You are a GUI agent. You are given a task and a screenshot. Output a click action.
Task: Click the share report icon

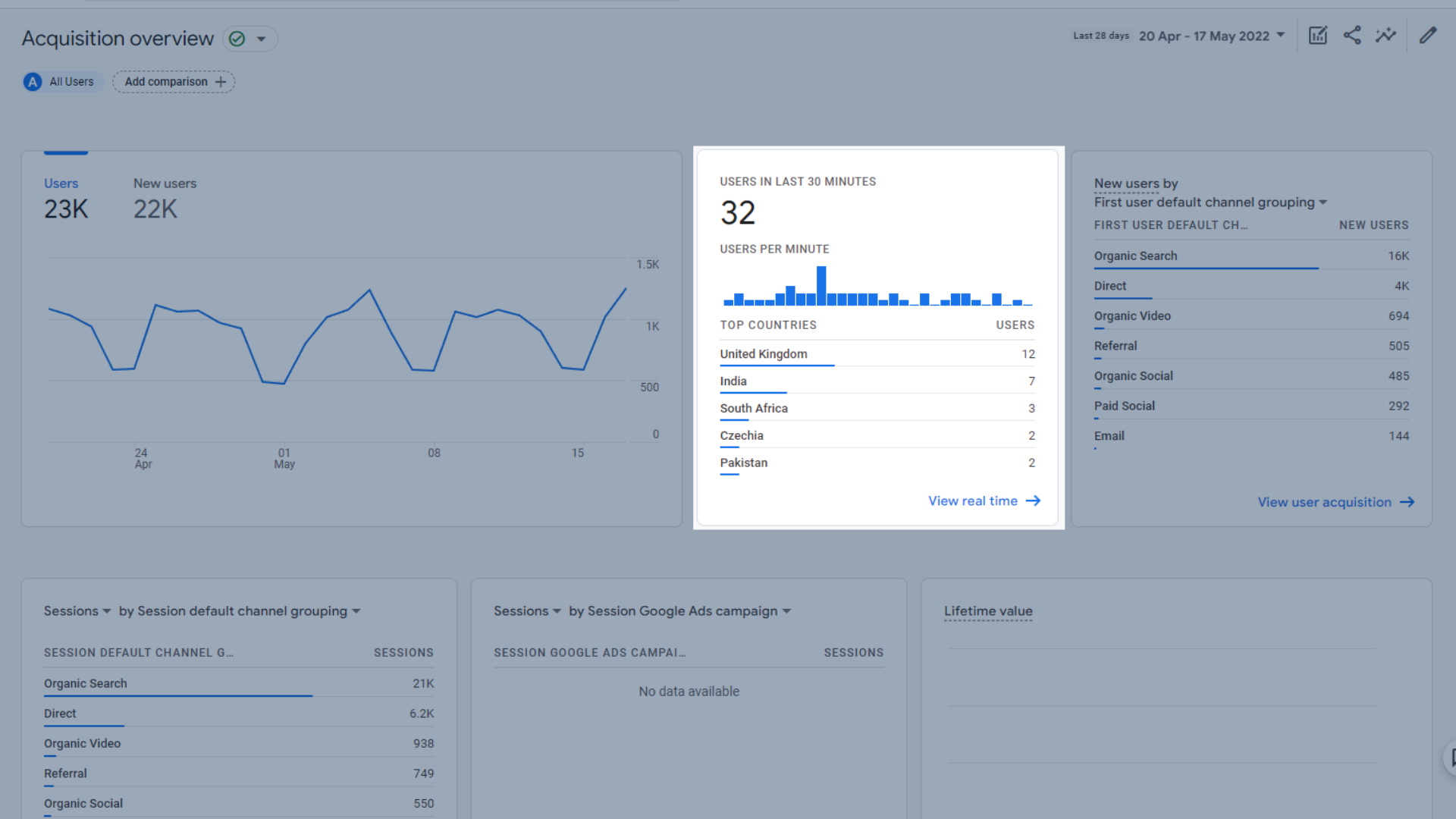pyautogui.click(x=1352, y=36)
